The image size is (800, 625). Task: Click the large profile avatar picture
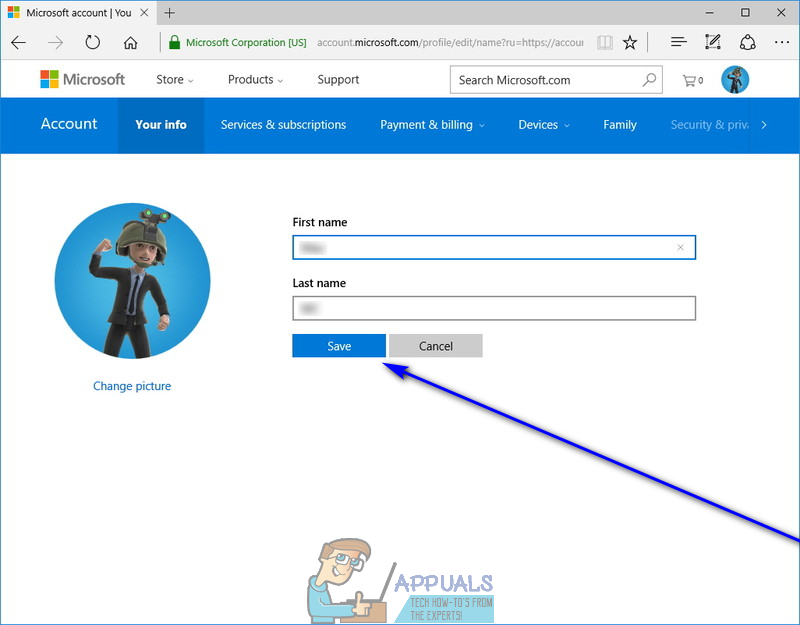point(133,281)
